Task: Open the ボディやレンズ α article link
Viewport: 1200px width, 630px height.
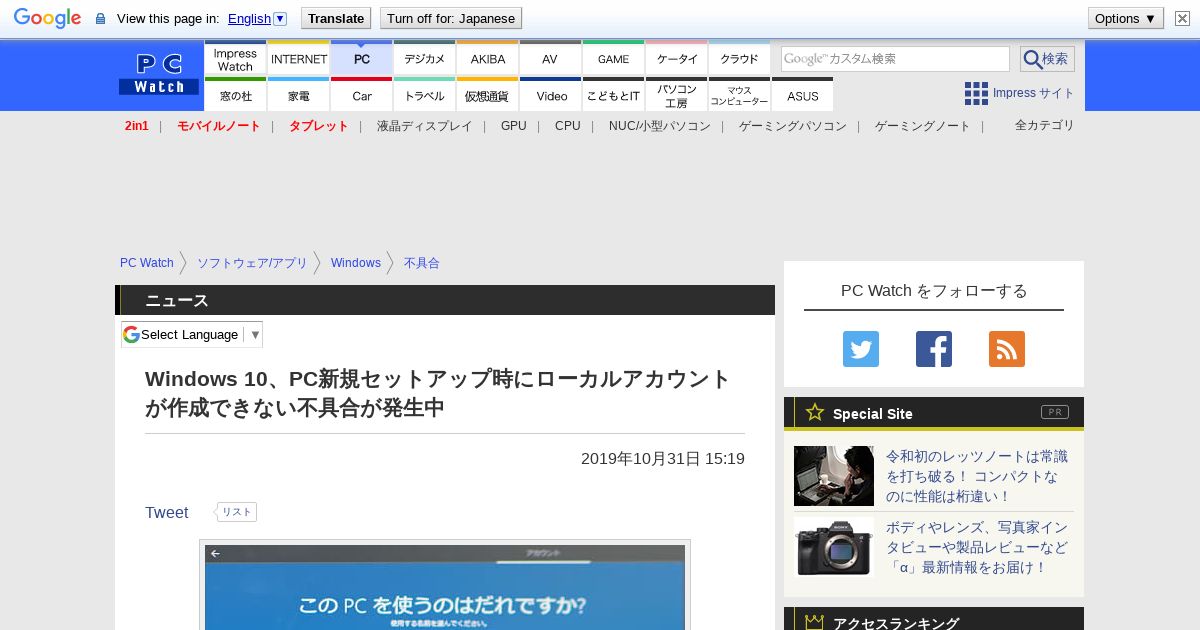Action: (x=977, y=547)
